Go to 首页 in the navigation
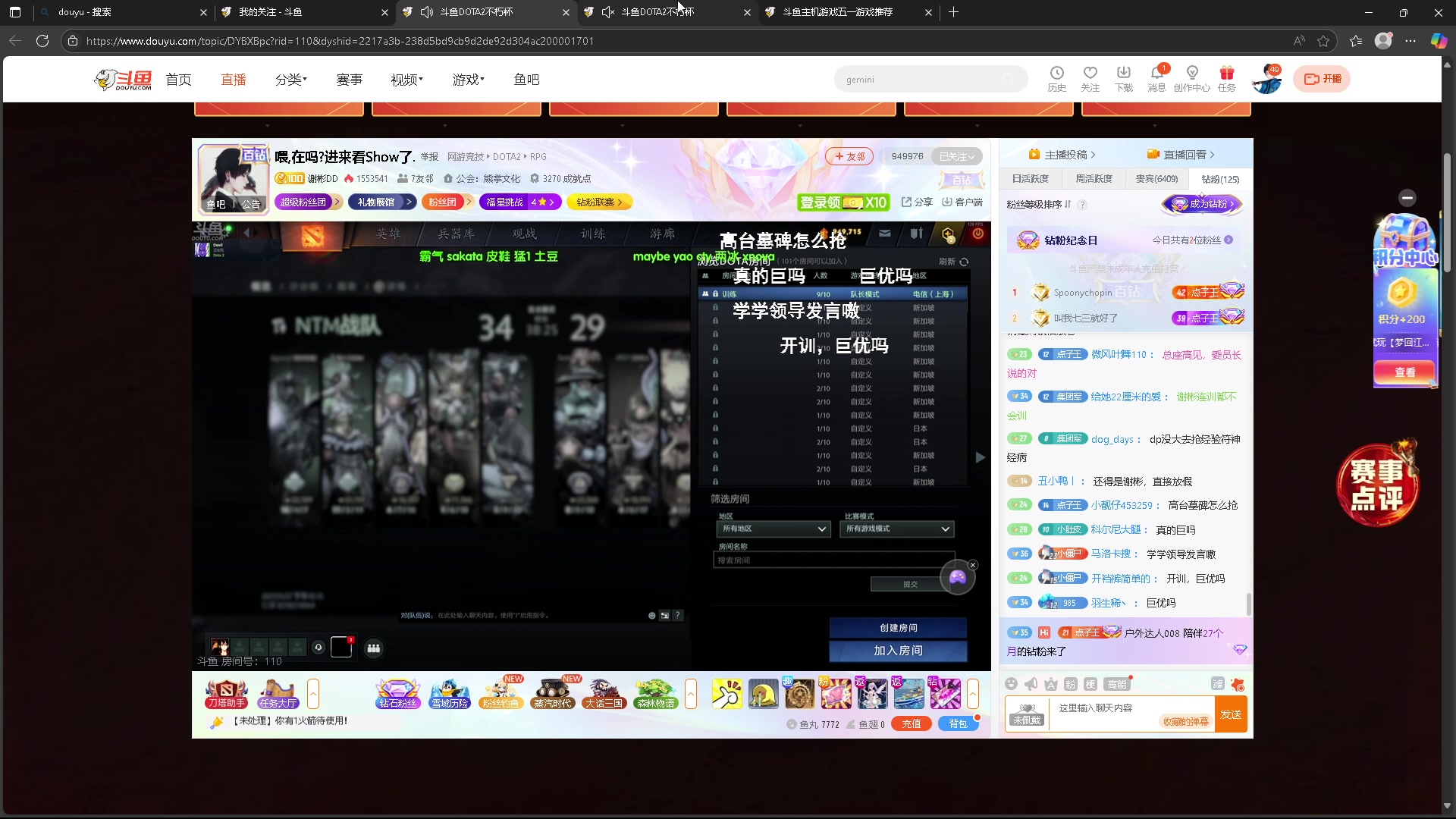Viewport: 1456px width, 819px height. coord(179,79)
